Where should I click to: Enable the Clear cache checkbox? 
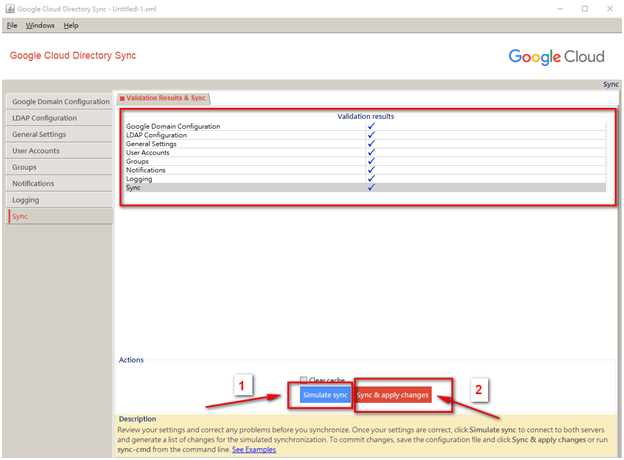304,380
